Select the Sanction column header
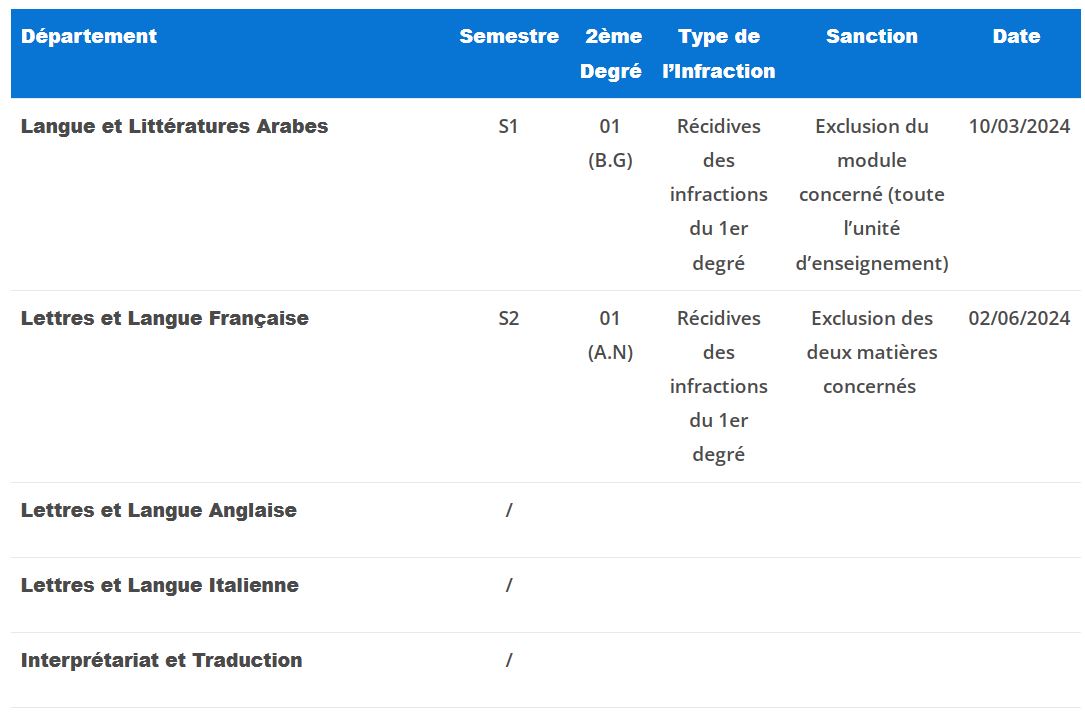This screenshot has height=717, width=1085. tap(871, 36)
